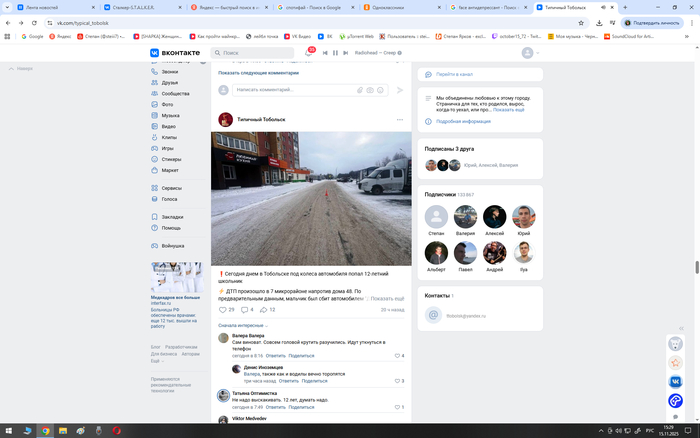Skip to next track in VK player
The width and height of the screenshot is (700, 438).
pos(347,52)
